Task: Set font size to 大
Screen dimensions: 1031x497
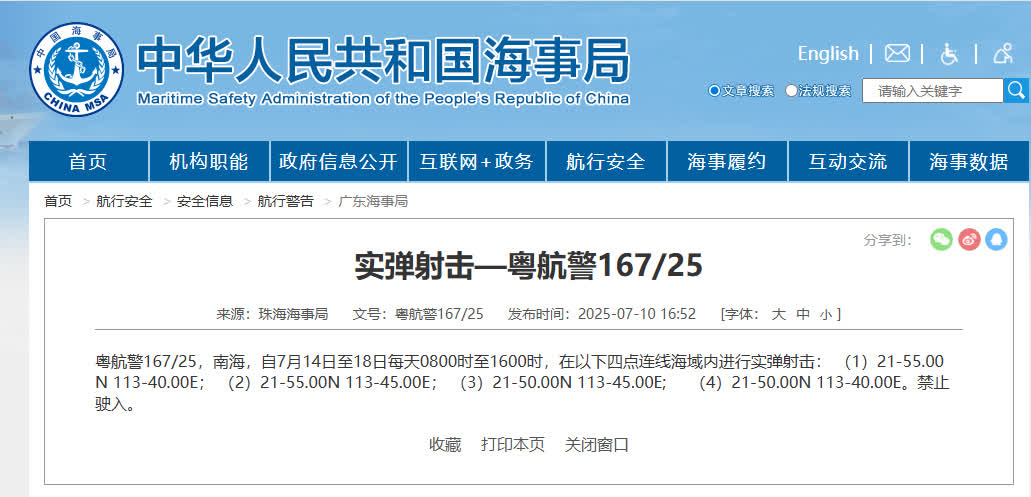Action: point(778,314)
